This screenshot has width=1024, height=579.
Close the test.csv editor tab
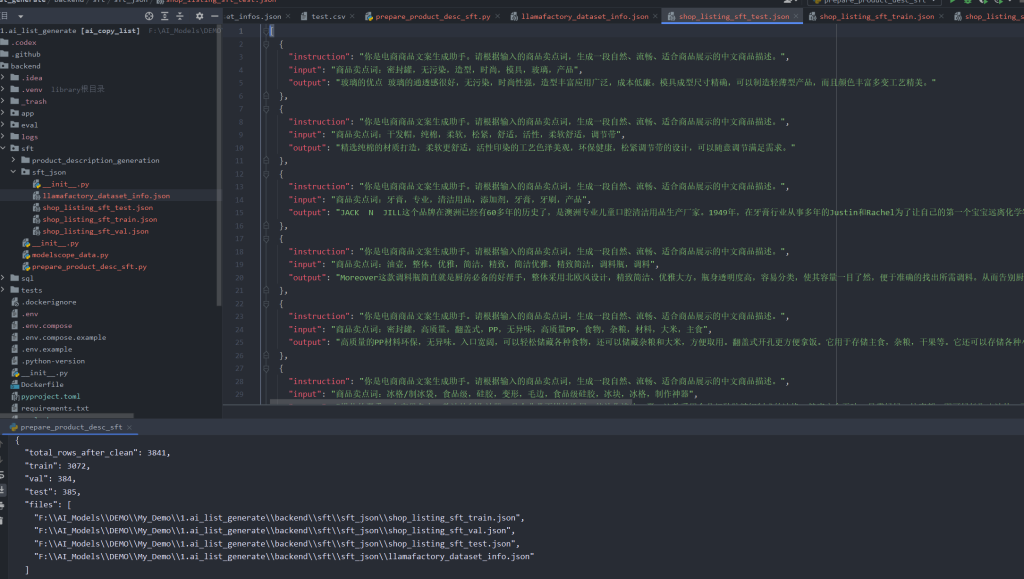(x=350, y=17)
